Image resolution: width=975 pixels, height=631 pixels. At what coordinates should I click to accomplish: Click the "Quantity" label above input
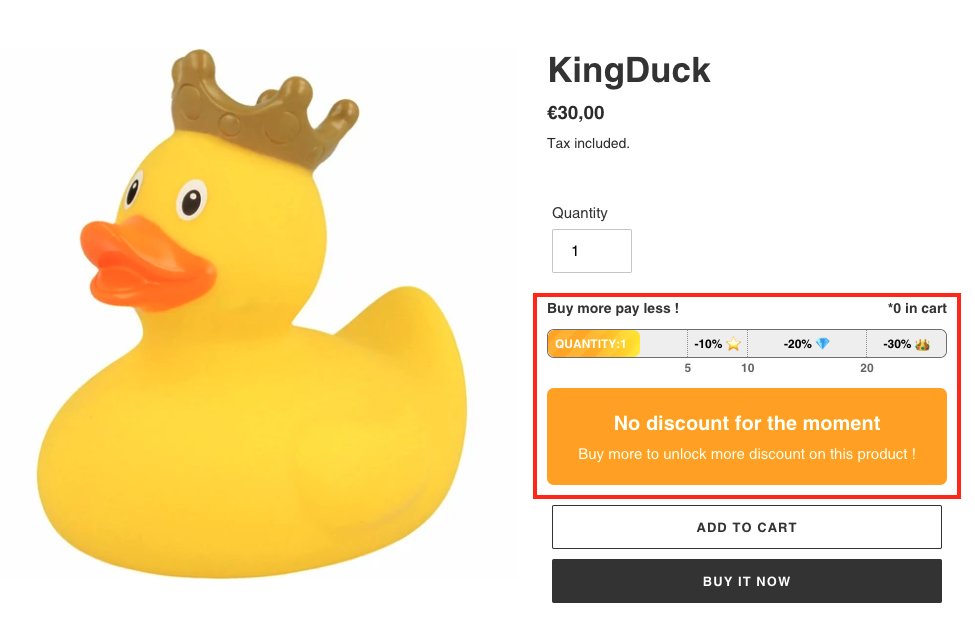(x=580, y=213)
